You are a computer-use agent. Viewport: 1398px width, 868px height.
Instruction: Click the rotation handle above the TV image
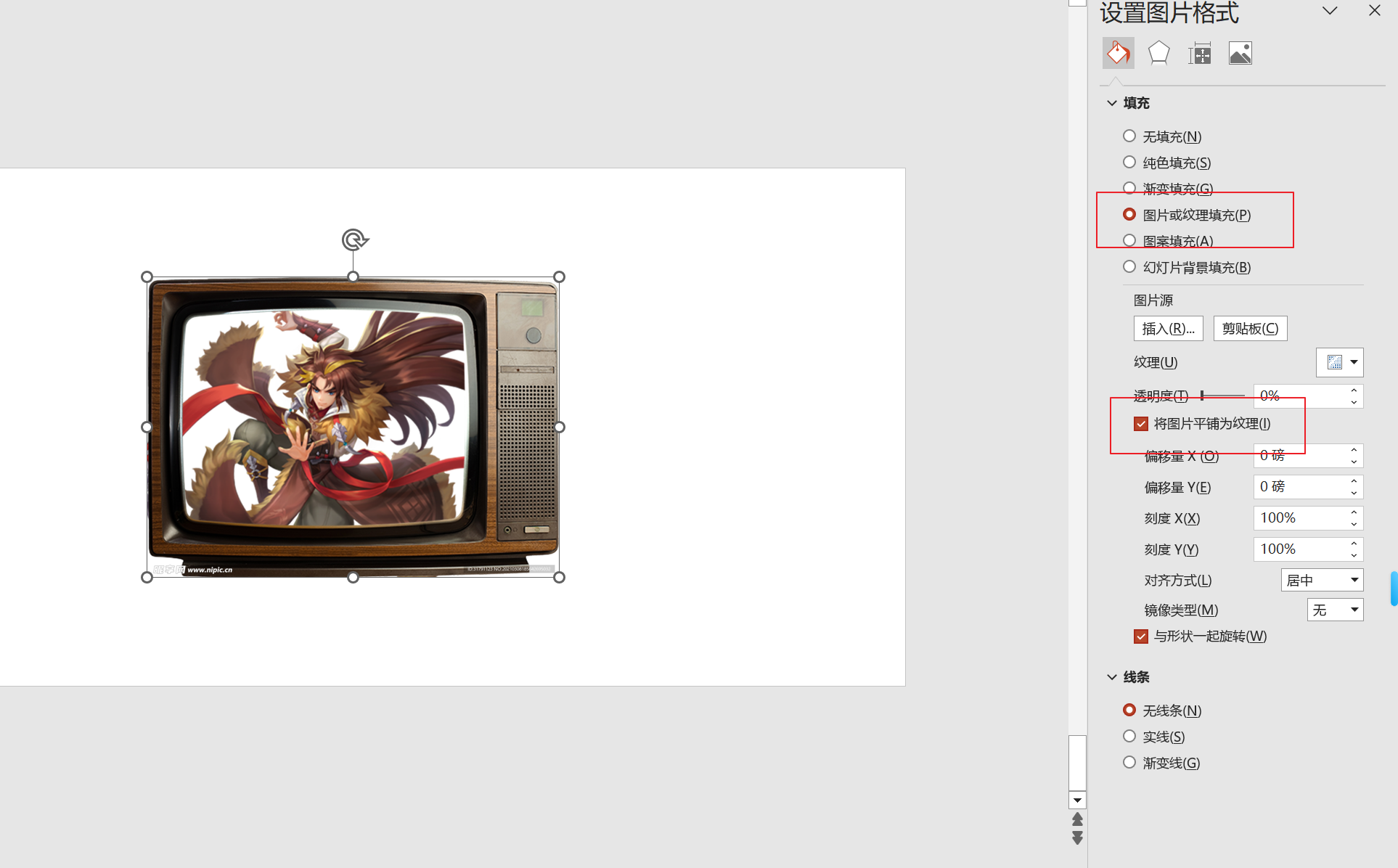point(354,239)
